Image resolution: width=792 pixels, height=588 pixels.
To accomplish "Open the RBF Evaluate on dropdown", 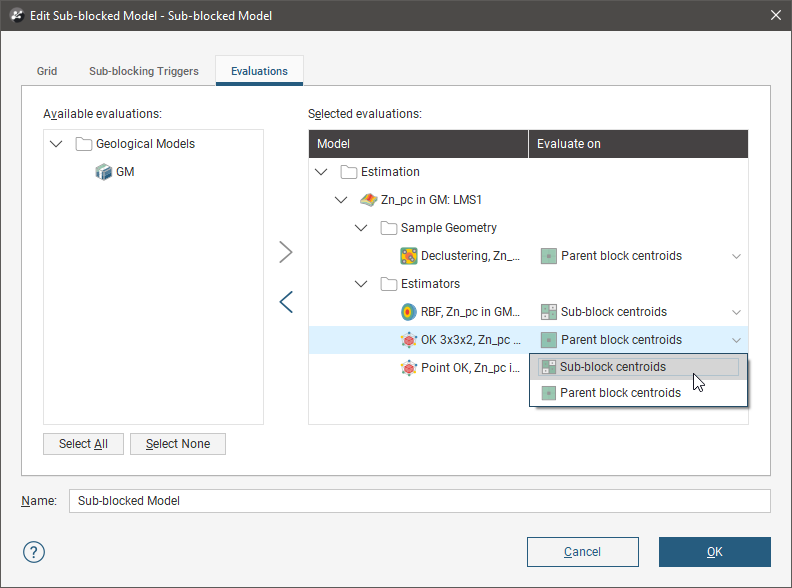I will click(736, 312).
